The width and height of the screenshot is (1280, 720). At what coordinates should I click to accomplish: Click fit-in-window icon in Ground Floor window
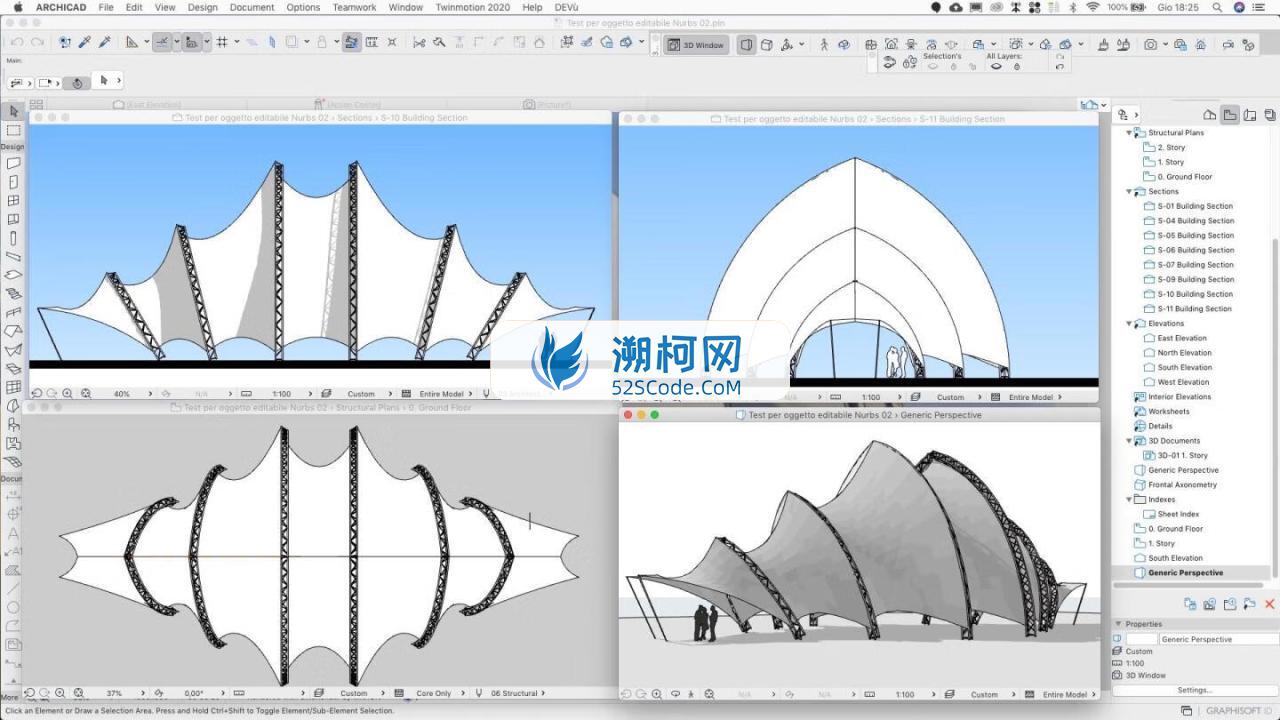[78, 693]
